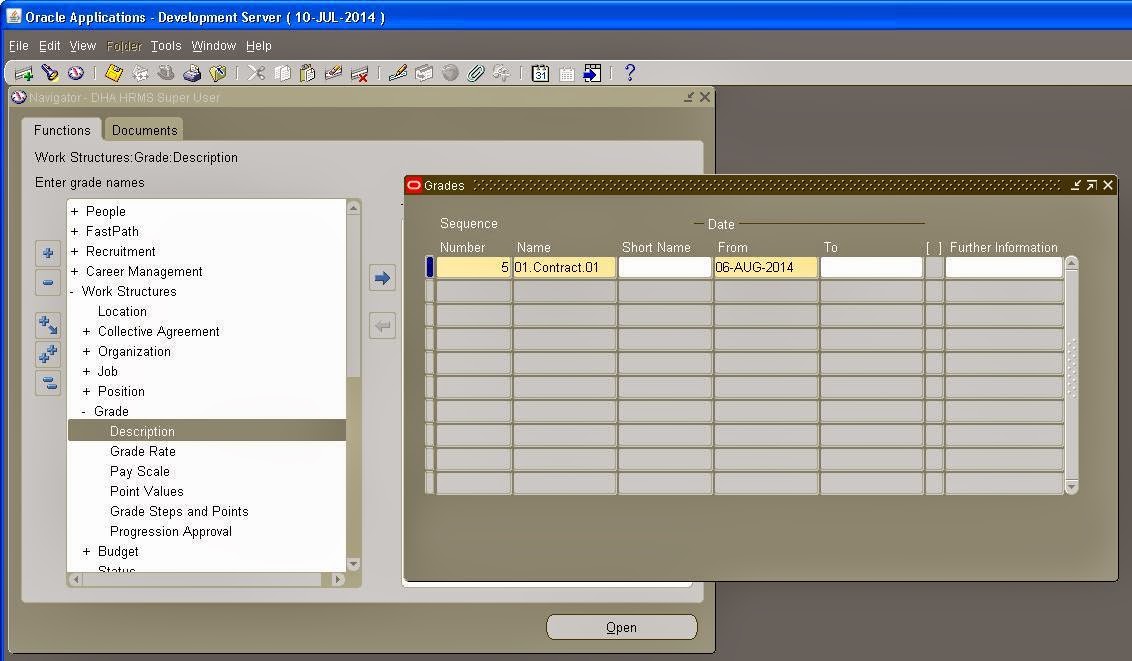This screenshot has width=1132, height=661.
Task: Click the grade Name field 01.Contract.01
Action: click(x=564, y=267)
